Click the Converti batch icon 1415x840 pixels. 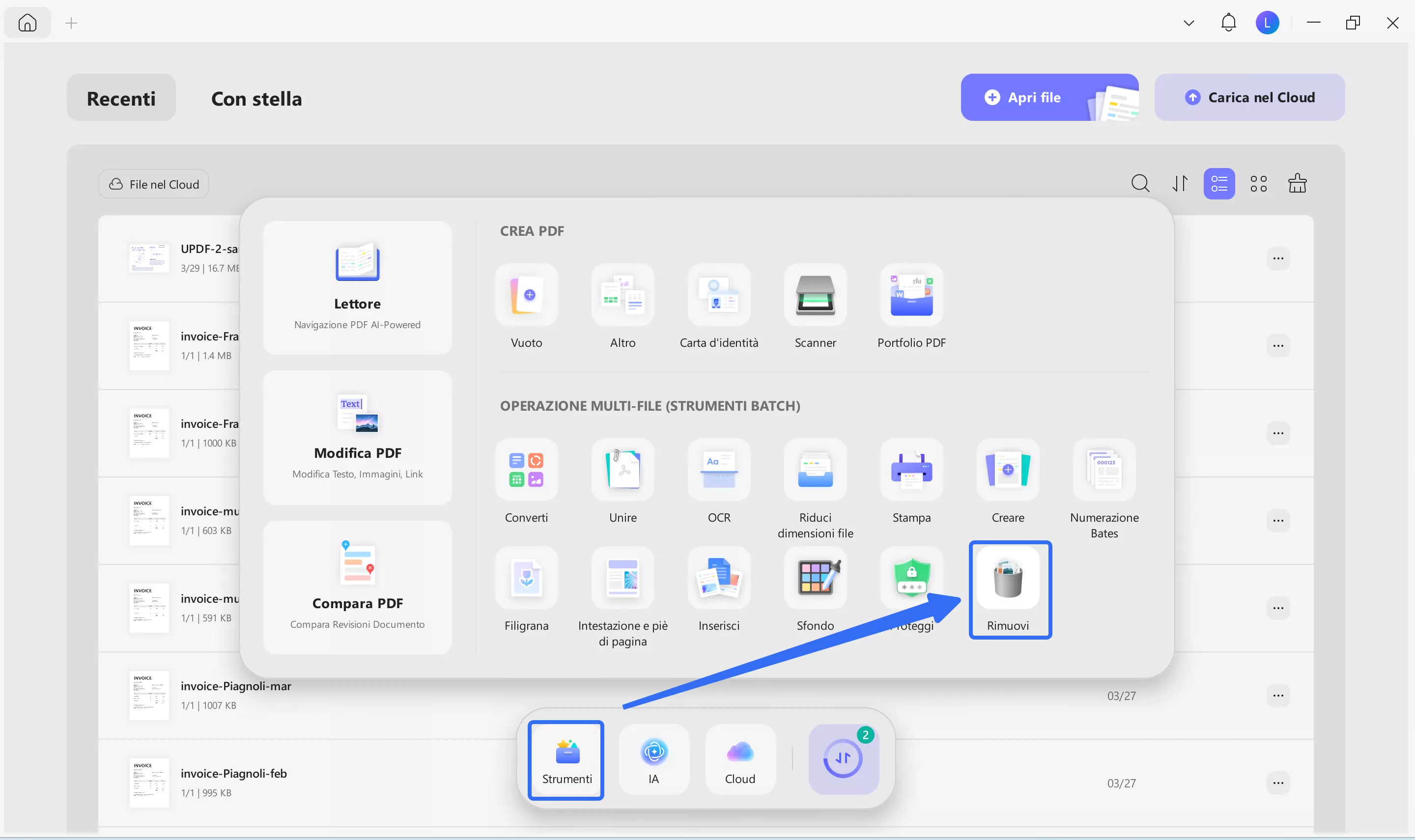(x=526, y=470)
